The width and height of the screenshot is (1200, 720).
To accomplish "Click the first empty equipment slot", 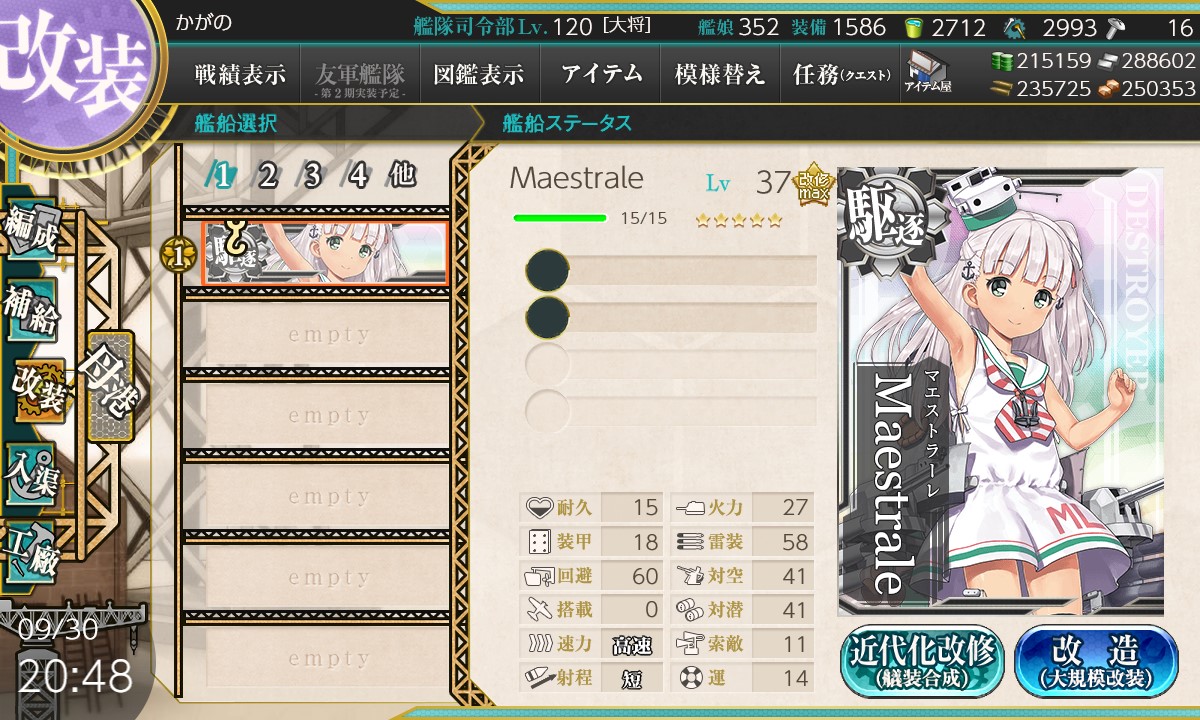I will click(671, 270).
